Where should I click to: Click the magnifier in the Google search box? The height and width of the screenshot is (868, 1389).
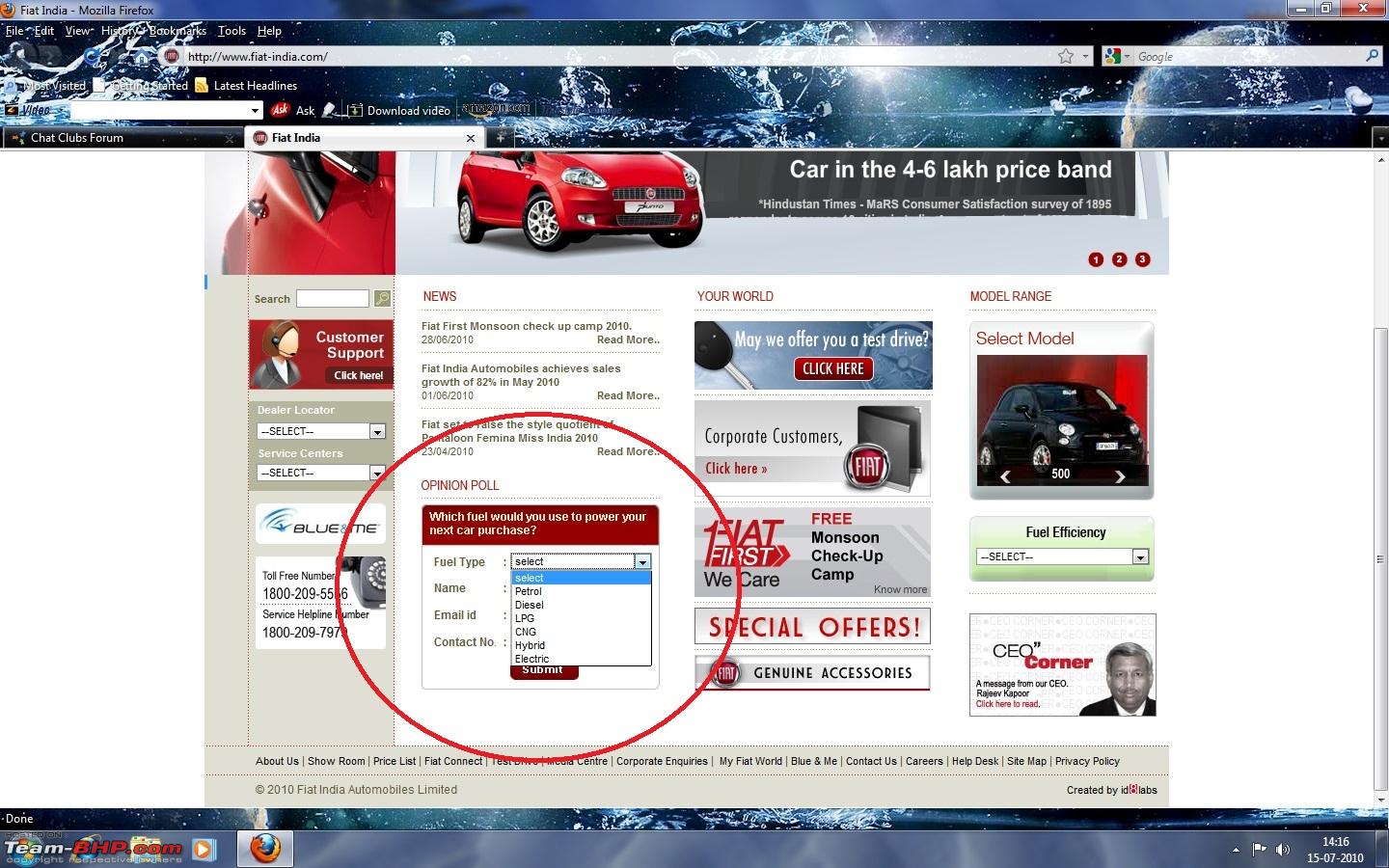pos(1372,56)
